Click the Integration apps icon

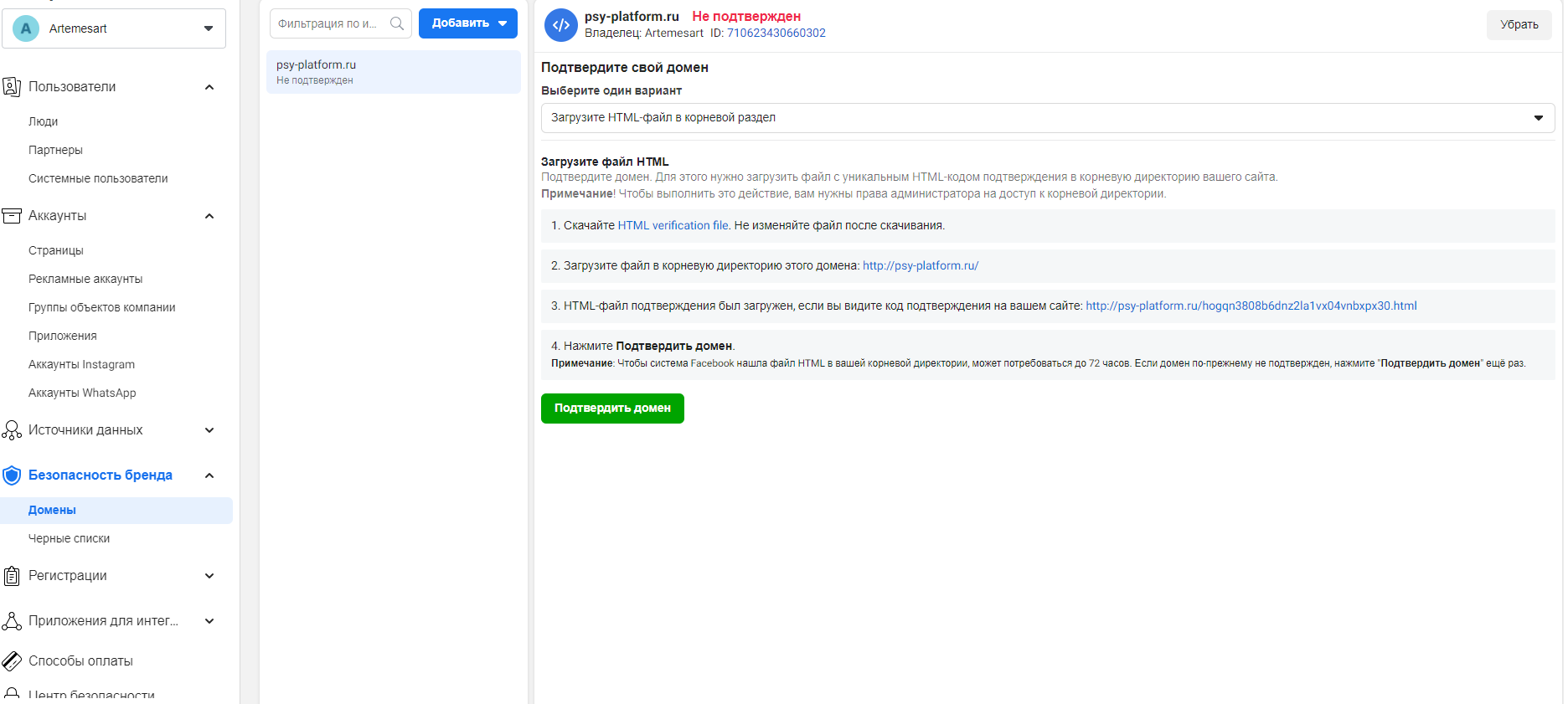tap(12, 621)
